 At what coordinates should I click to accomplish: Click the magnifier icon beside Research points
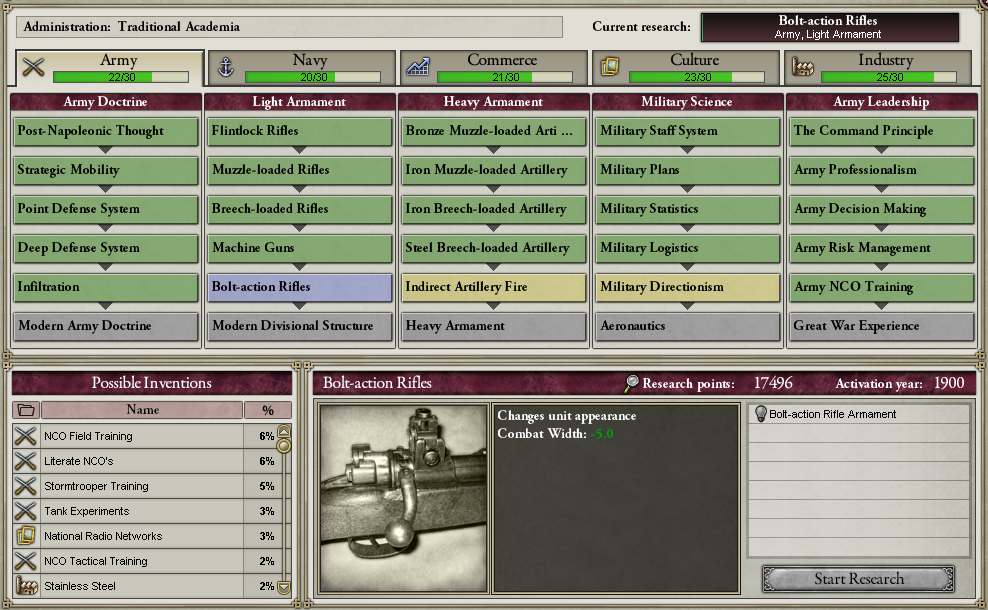point(631,383)
